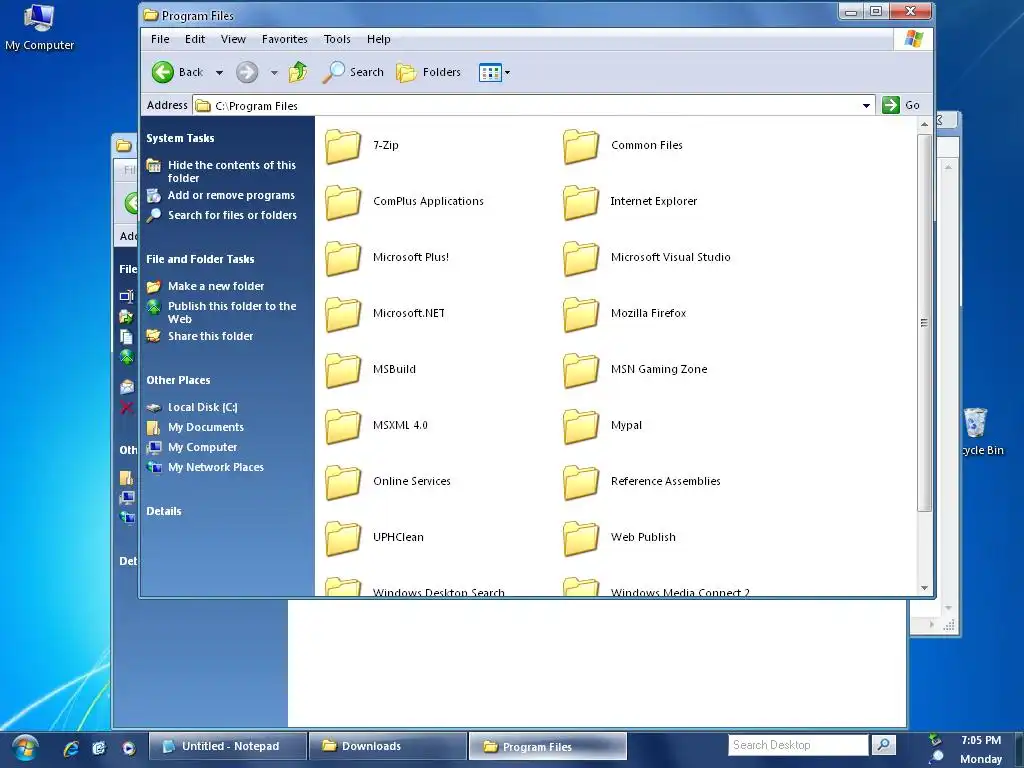Click Hide the contents of this folder
The width and height of the screenshot is (1024, 768).
point(231,171)
